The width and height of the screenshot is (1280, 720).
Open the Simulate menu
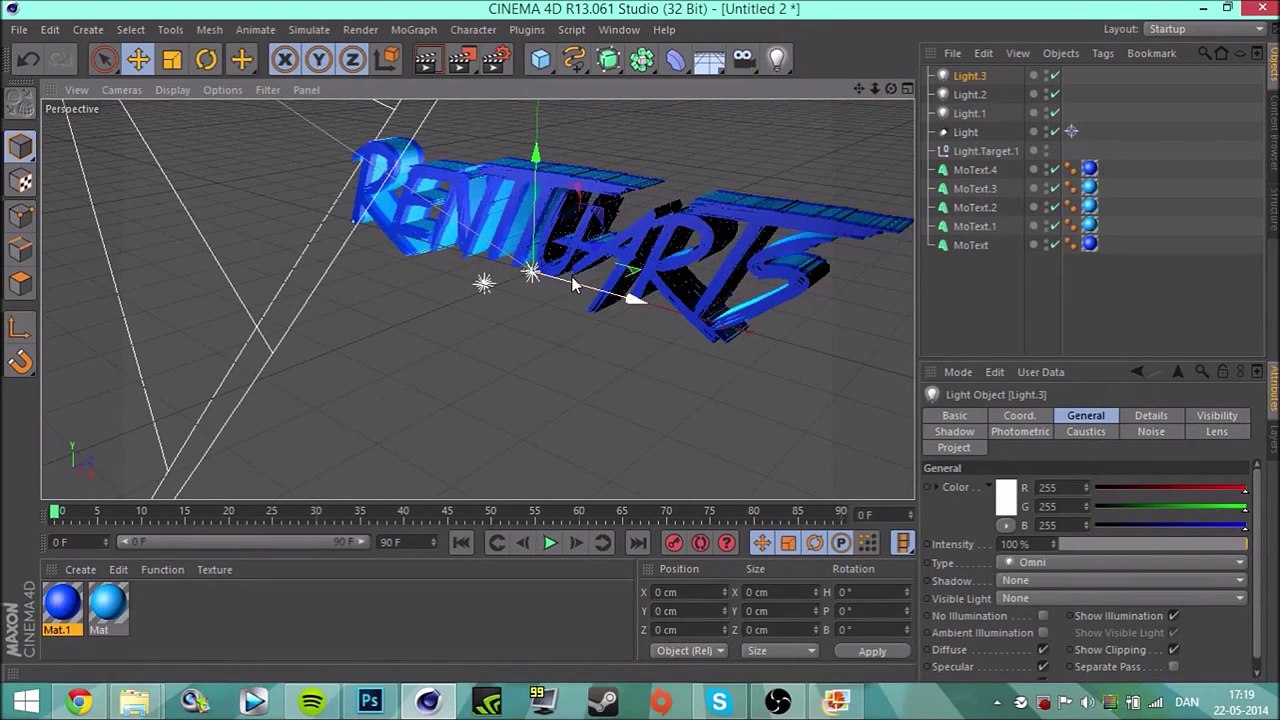pos(309,30)
